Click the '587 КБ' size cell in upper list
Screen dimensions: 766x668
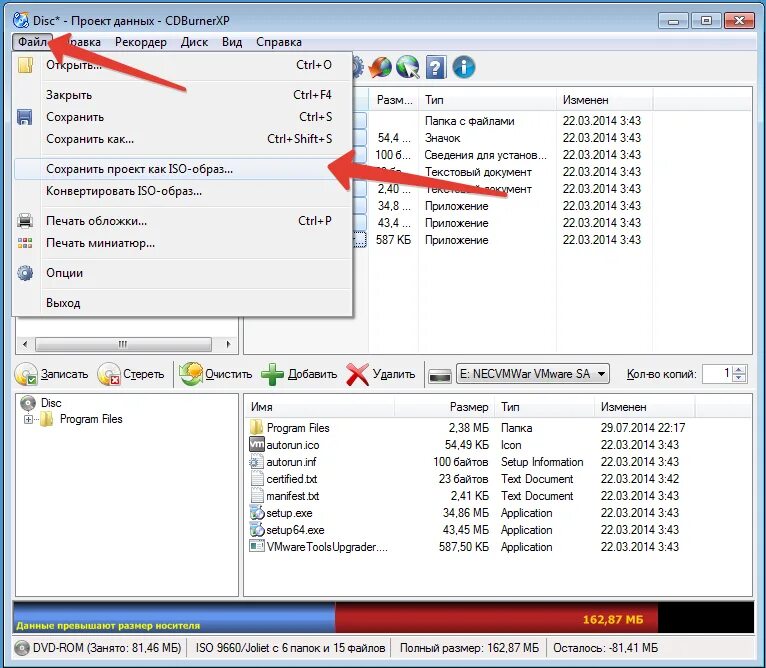(393, 240)
